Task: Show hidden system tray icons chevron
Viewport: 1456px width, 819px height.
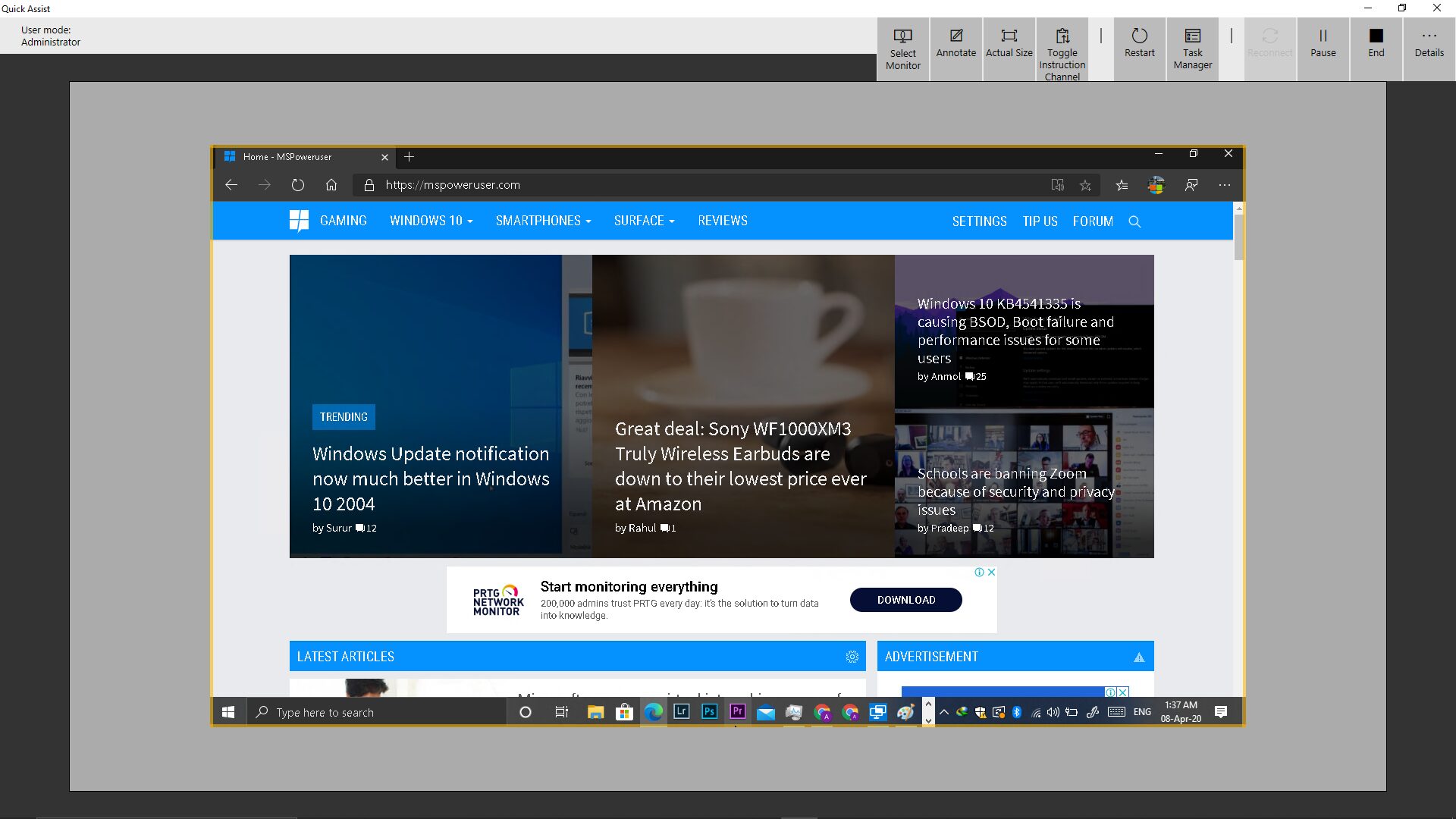Action: pyautogui.click(x=943, y=712)
